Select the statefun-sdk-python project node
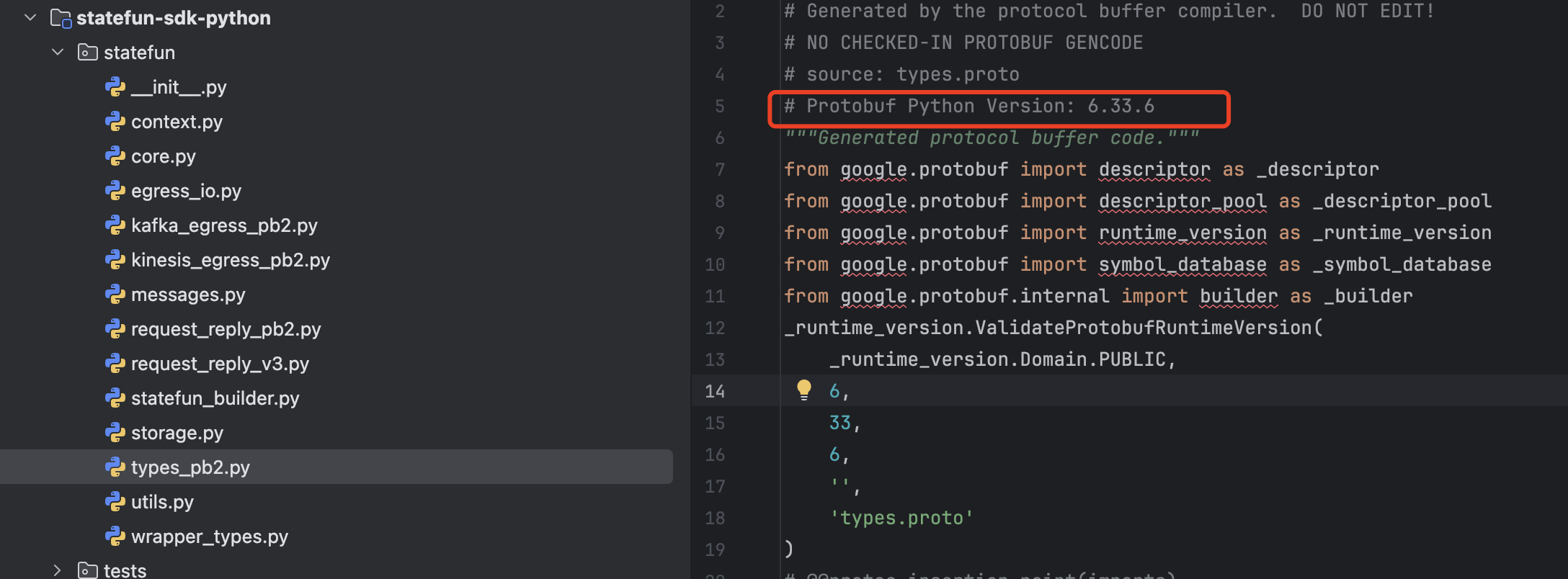This screenshot has height=579, width=1568. coord(174,18)
